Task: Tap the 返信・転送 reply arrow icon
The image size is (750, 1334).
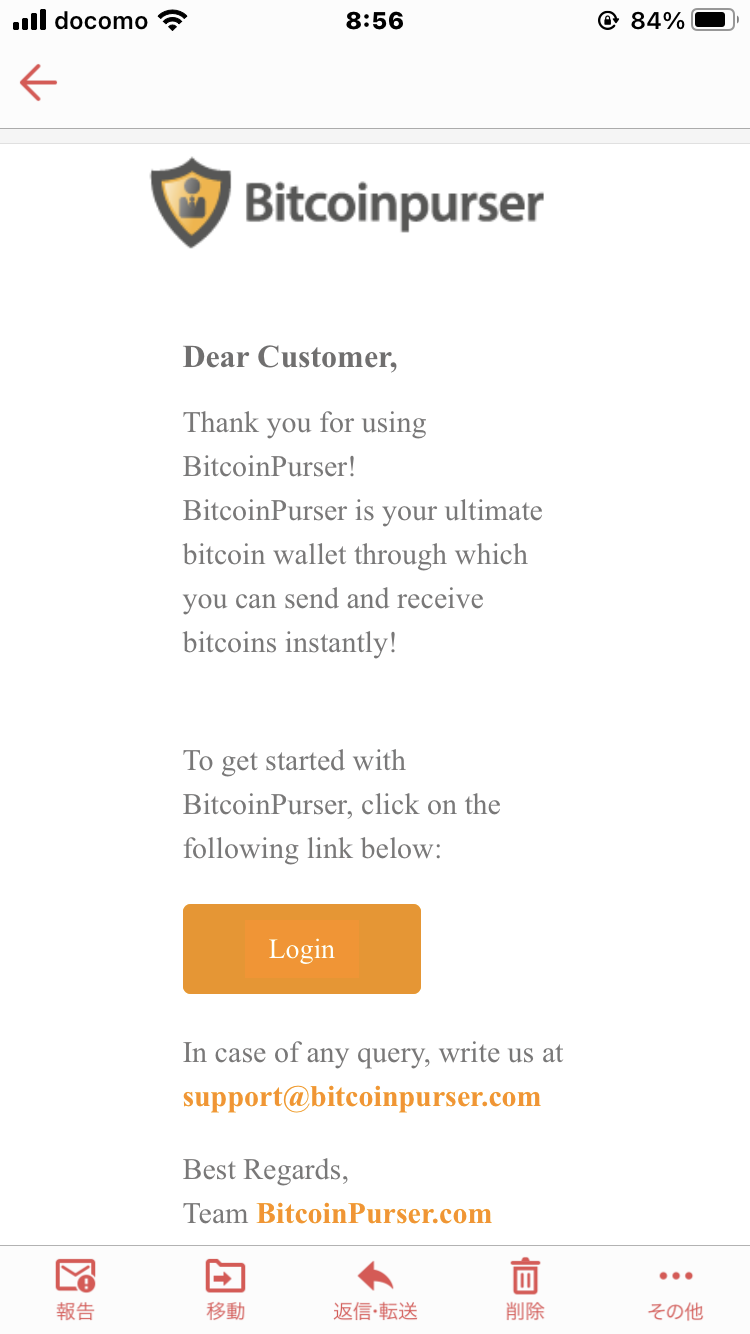Action: [375, 1276]
